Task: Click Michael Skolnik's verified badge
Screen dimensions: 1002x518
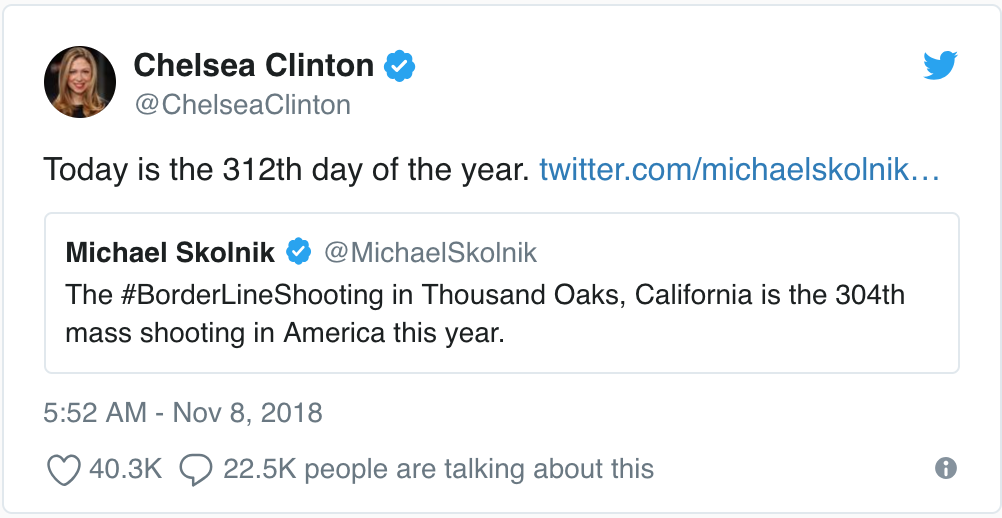Action: click(x=298, y=253)
